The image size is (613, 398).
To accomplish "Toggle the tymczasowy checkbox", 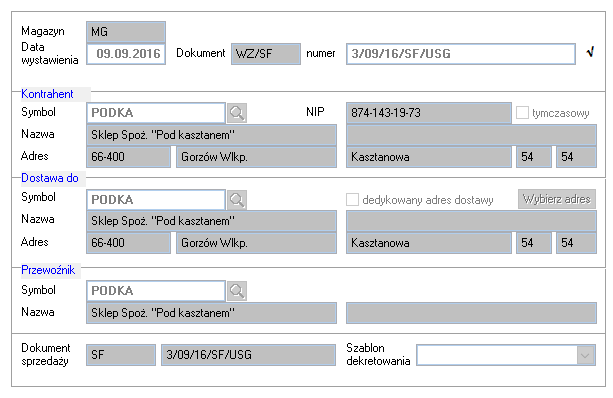I will [522, 113].
